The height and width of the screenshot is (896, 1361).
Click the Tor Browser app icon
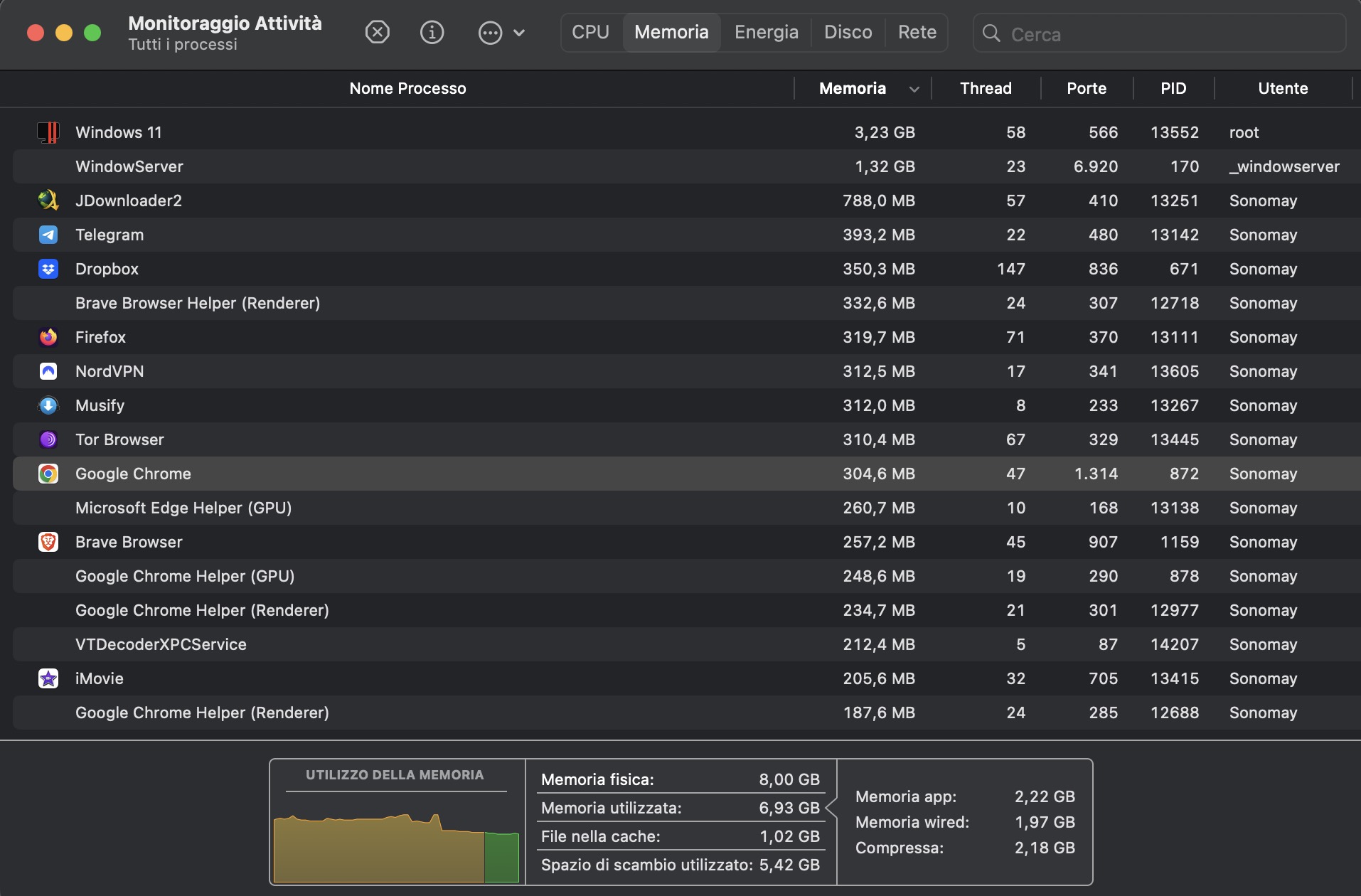coord(48,439)
